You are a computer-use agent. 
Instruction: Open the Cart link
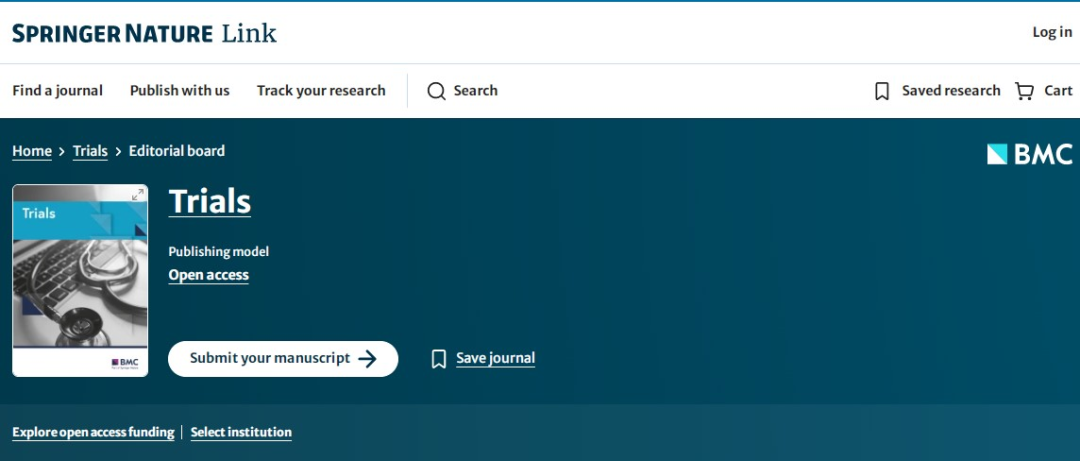pos(1058,91)
